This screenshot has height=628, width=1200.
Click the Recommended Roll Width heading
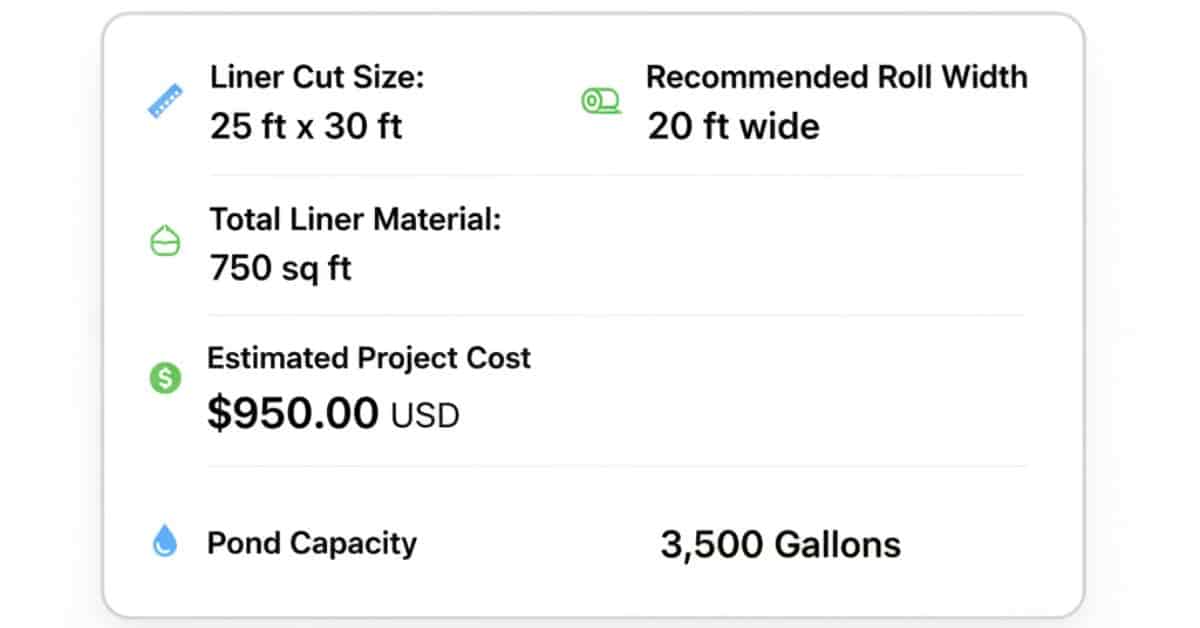[837, 76]
